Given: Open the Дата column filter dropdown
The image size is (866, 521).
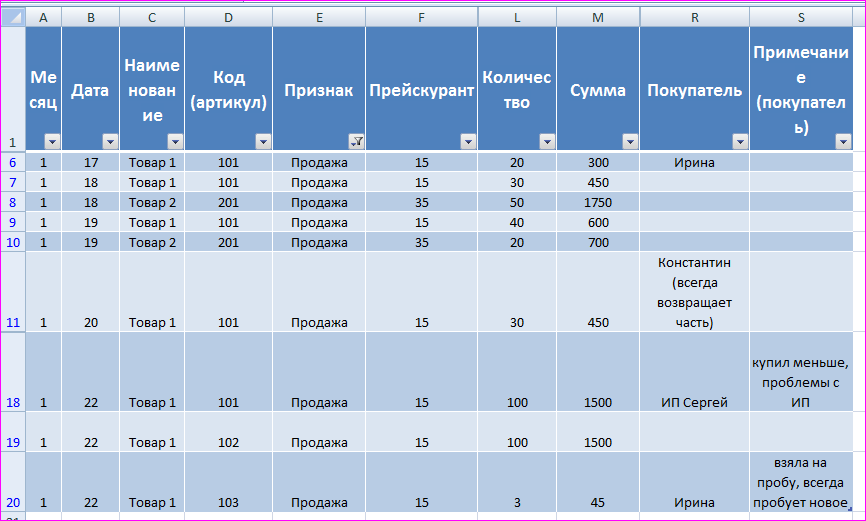Looking at the screenshot, I should [110, 142].
